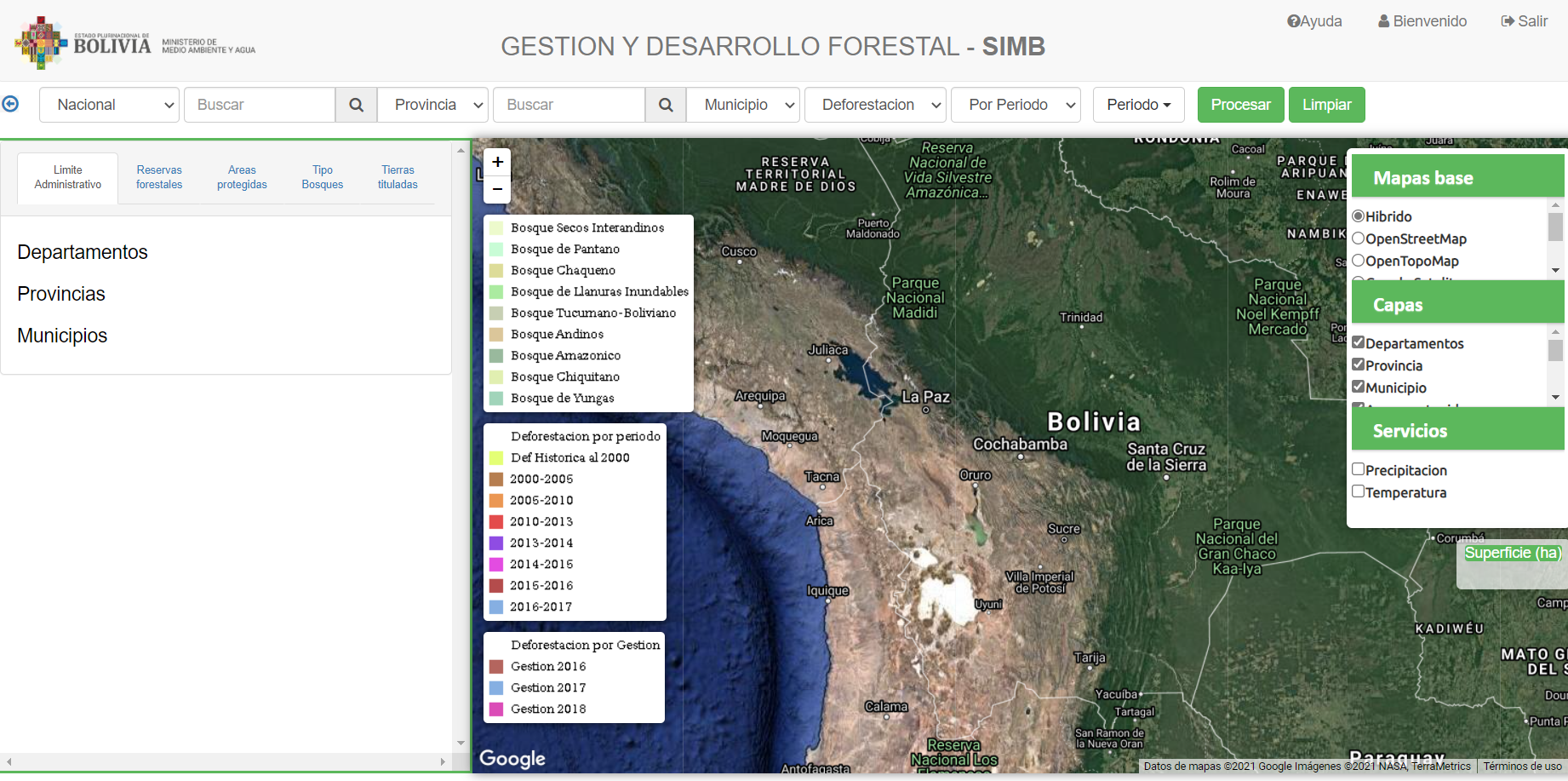Click Bosque Amazonico legend swatch

tap(496, 356)
